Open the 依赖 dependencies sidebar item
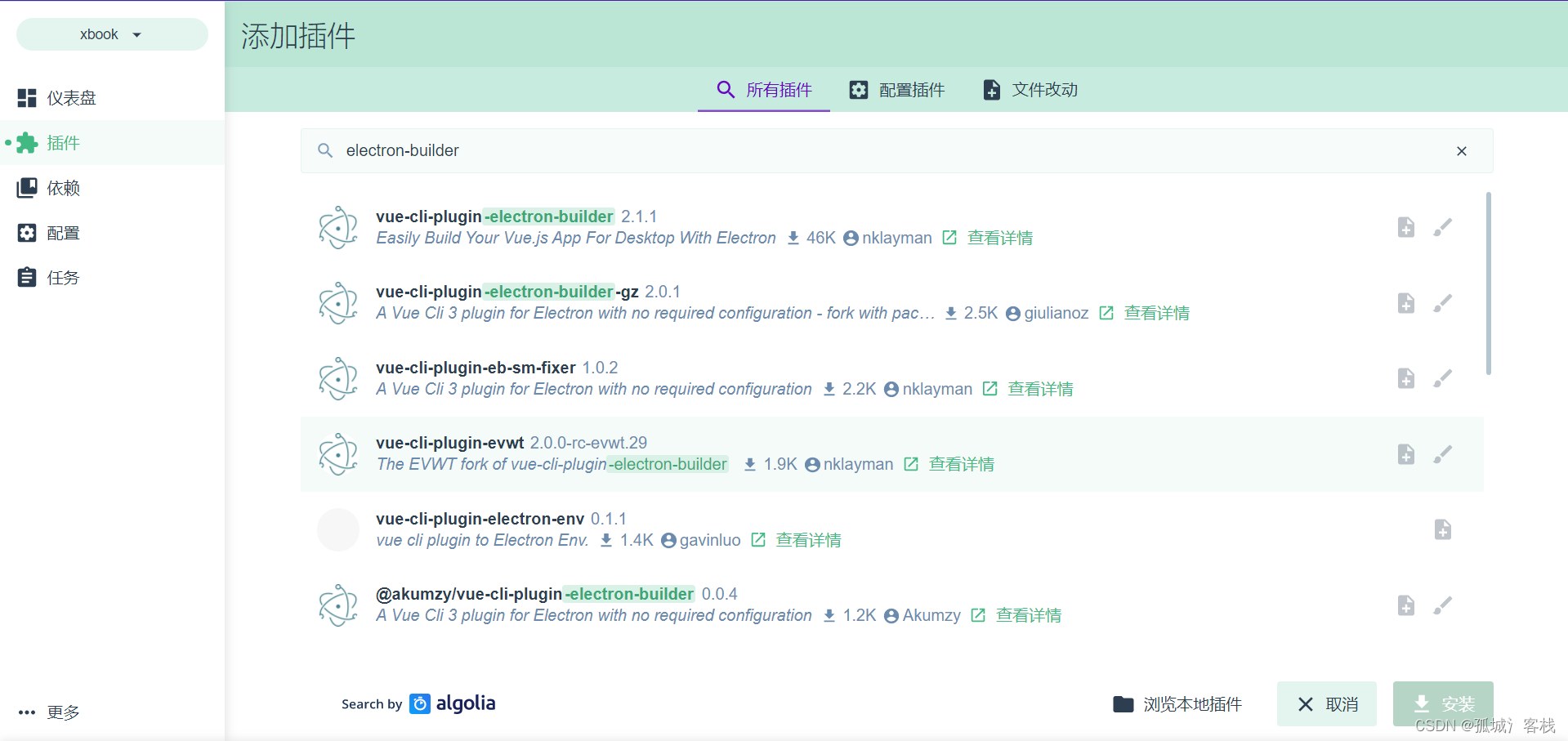Screen dimensions: 1568x741 pos(112,188)
